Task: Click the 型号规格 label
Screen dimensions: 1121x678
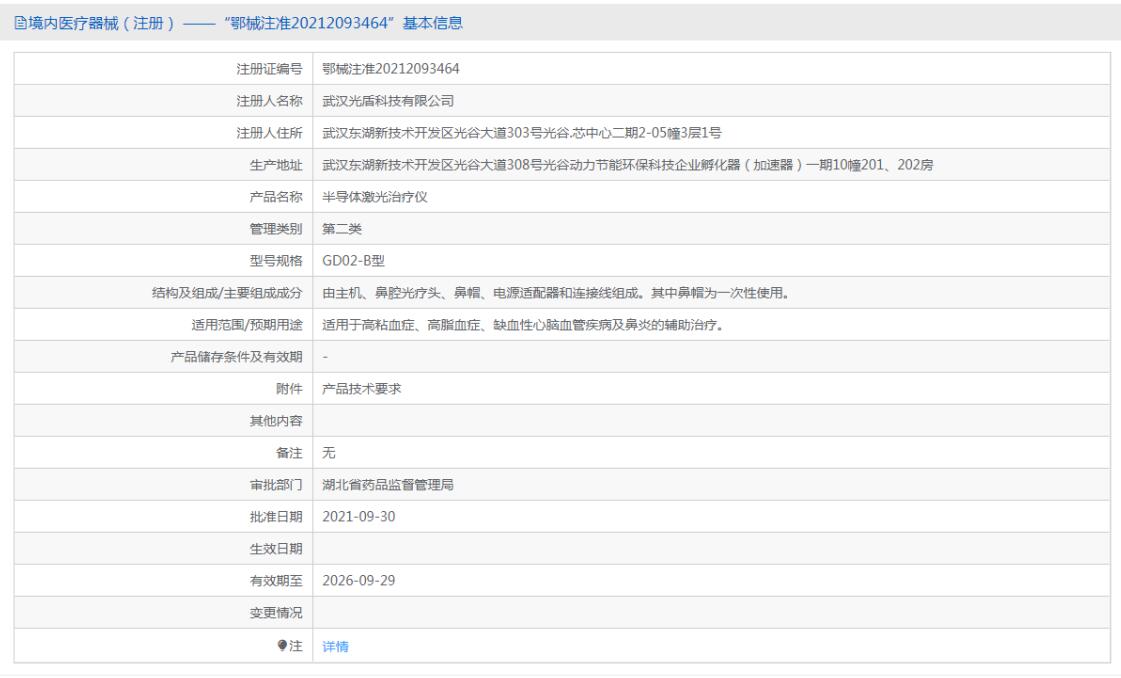Action: pyautogui.click(x=276, y=261)
